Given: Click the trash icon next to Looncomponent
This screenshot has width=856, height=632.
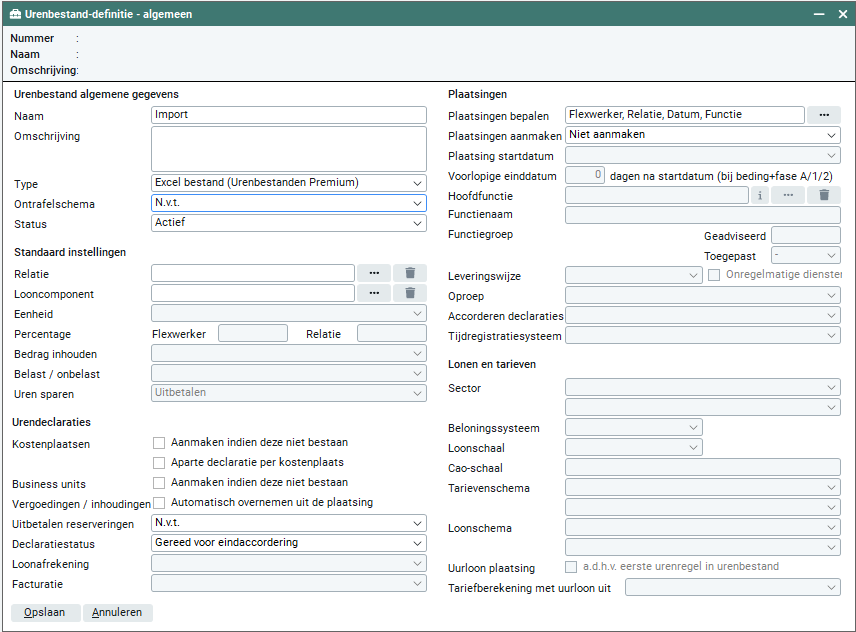Looking at the screenshot, I should tap(410, 293).
